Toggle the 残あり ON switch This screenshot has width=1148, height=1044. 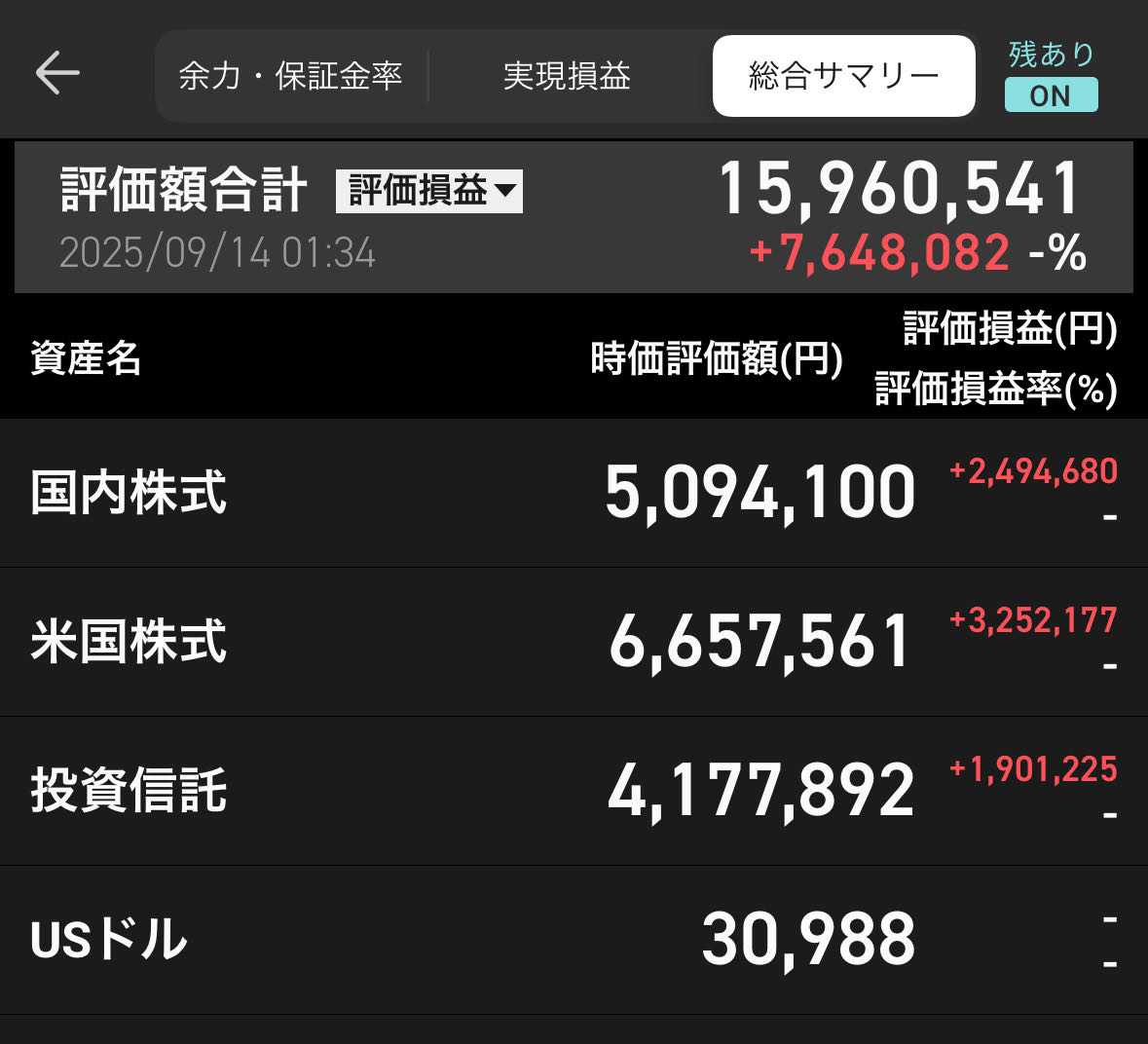(1051, 95)
